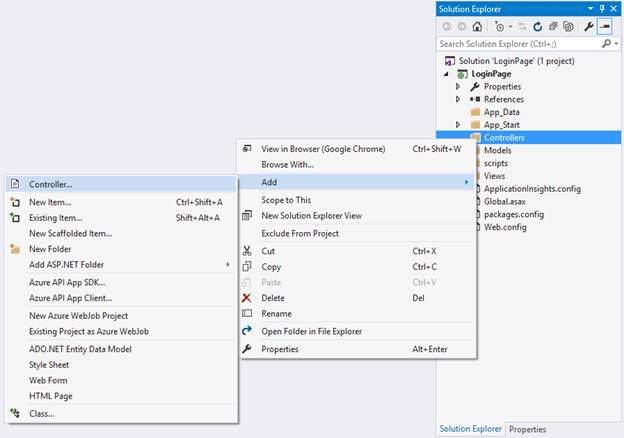Toggle auto-hide pin on Solution Explorer
Viewport: 624px width, 438px height.
600,8
